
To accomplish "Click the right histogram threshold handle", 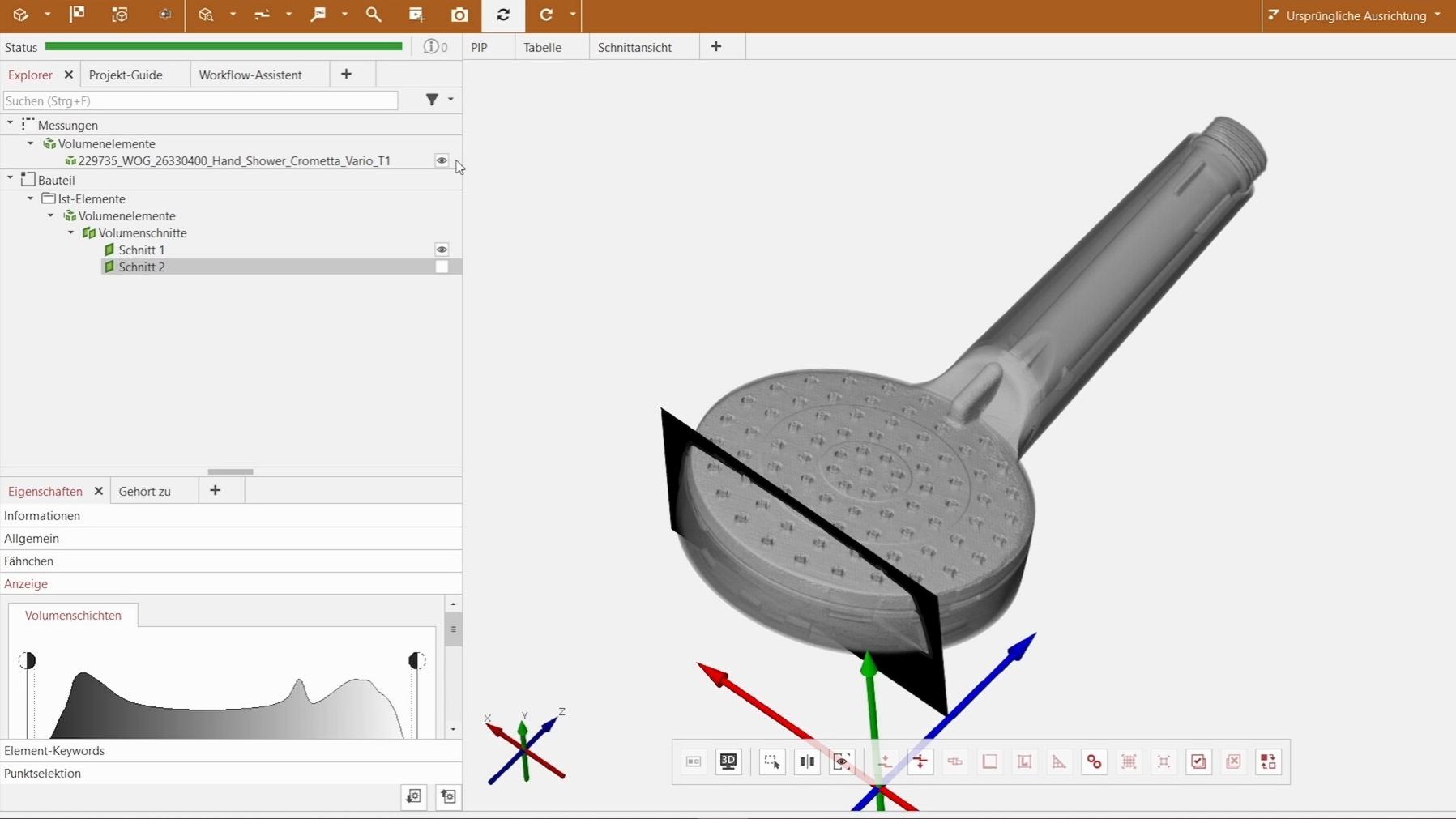I will pos(416,660).
